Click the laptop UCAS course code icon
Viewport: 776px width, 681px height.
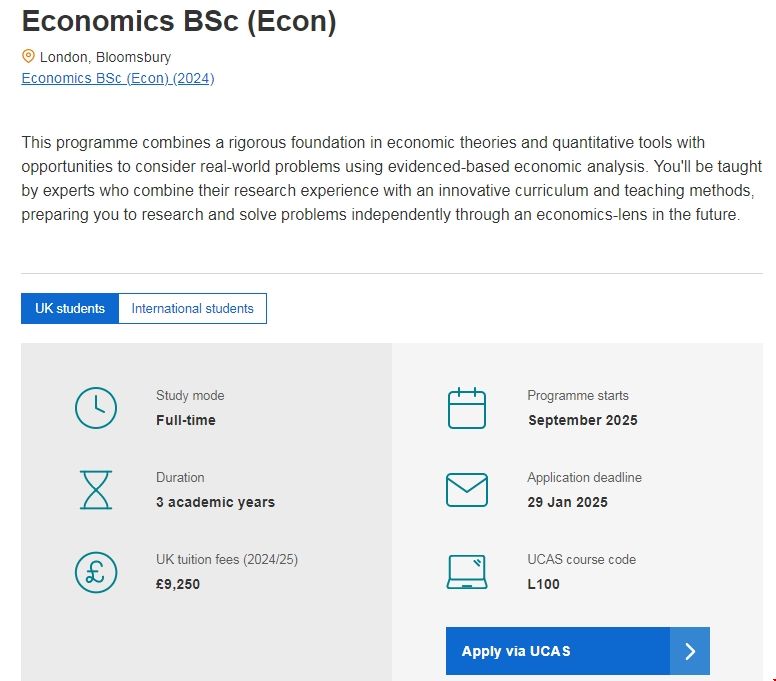(466, 572)
